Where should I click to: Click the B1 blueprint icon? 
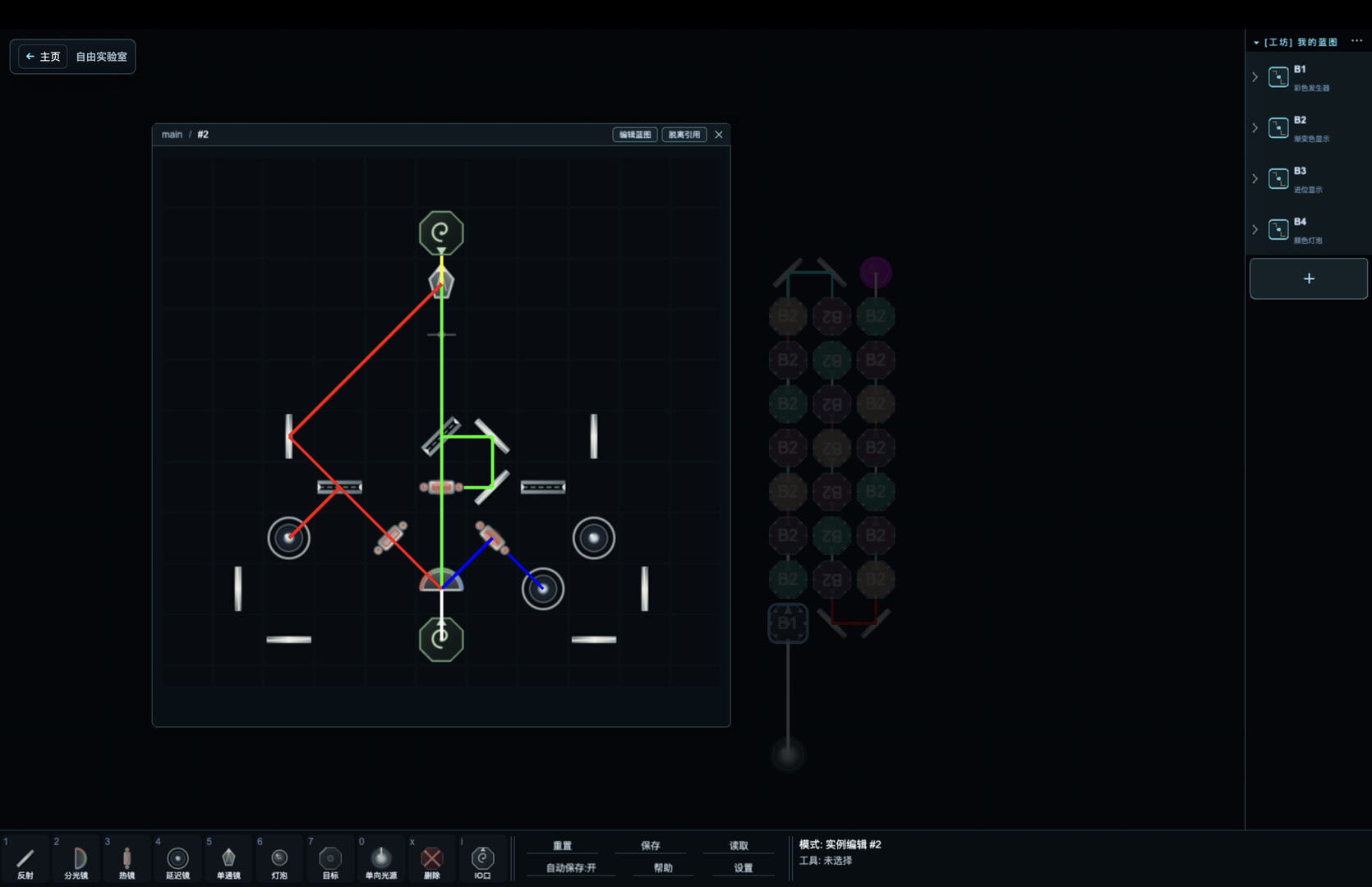pyautogui.click(x=1278, y=77)
